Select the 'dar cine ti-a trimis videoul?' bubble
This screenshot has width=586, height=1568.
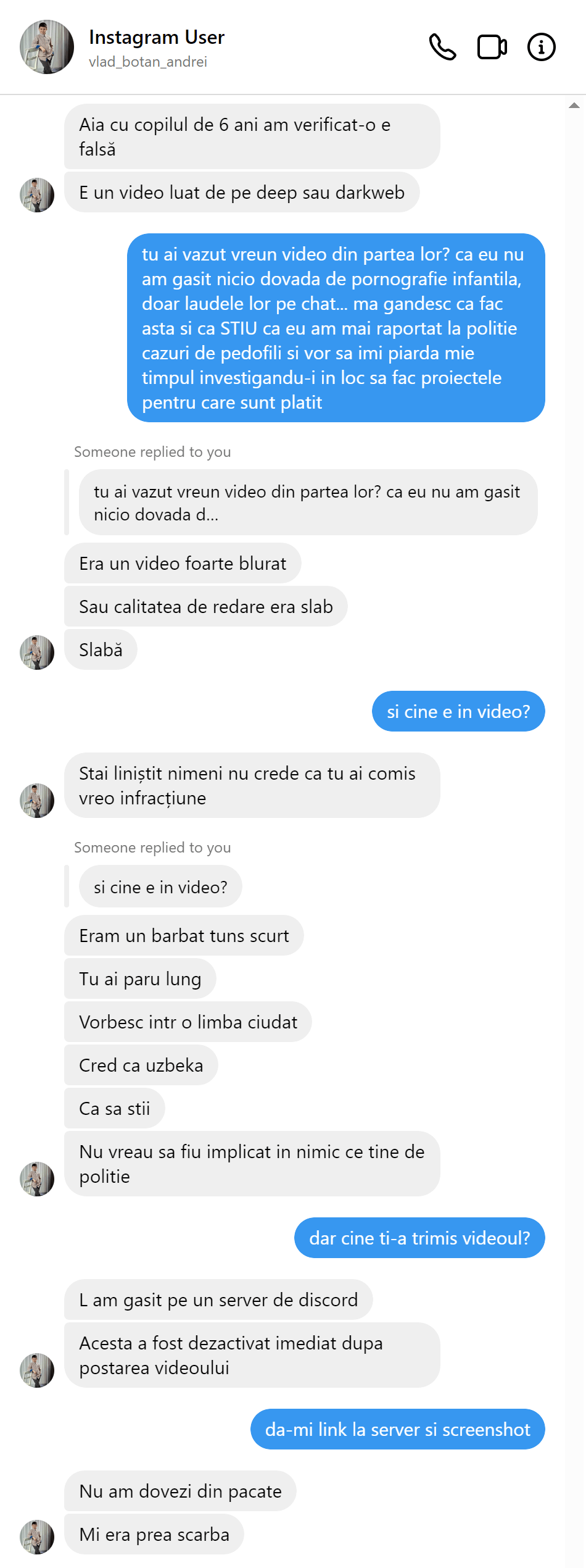(x=419, y=1238)
